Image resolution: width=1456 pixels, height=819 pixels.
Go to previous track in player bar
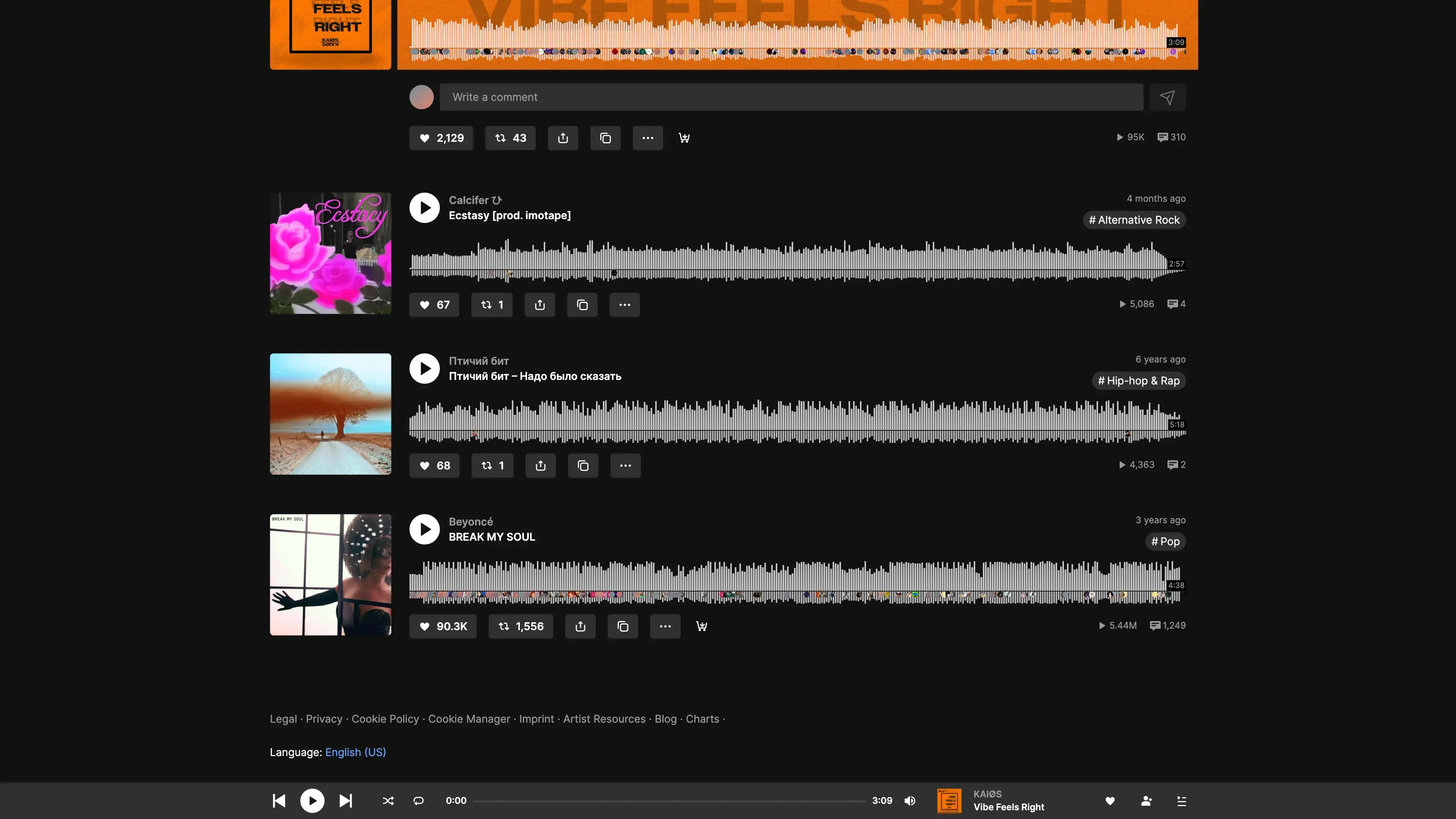(x=279, y=801)
